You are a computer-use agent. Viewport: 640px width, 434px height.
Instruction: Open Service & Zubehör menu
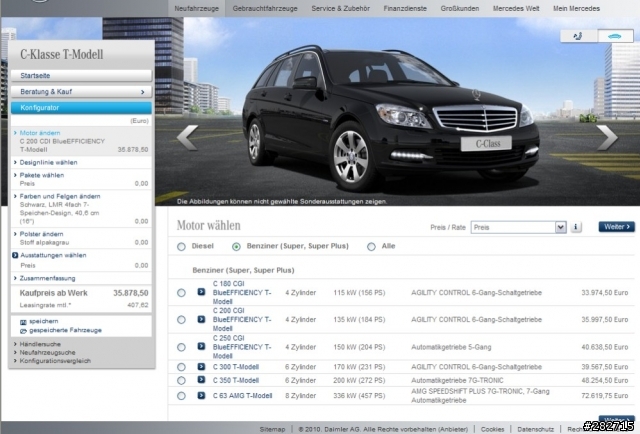pyautogui.click(x=340, y=9)
